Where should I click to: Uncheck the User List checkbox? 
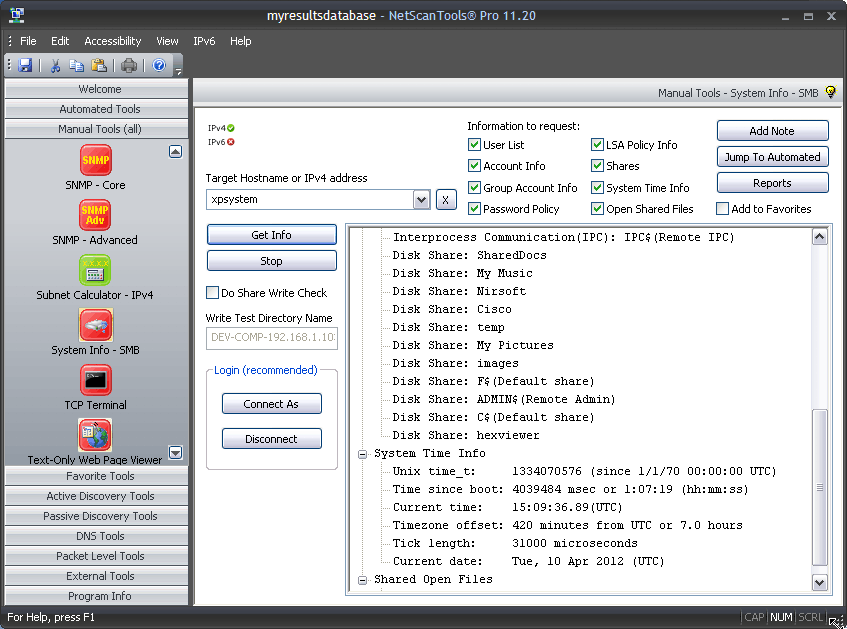coord(474,145)
